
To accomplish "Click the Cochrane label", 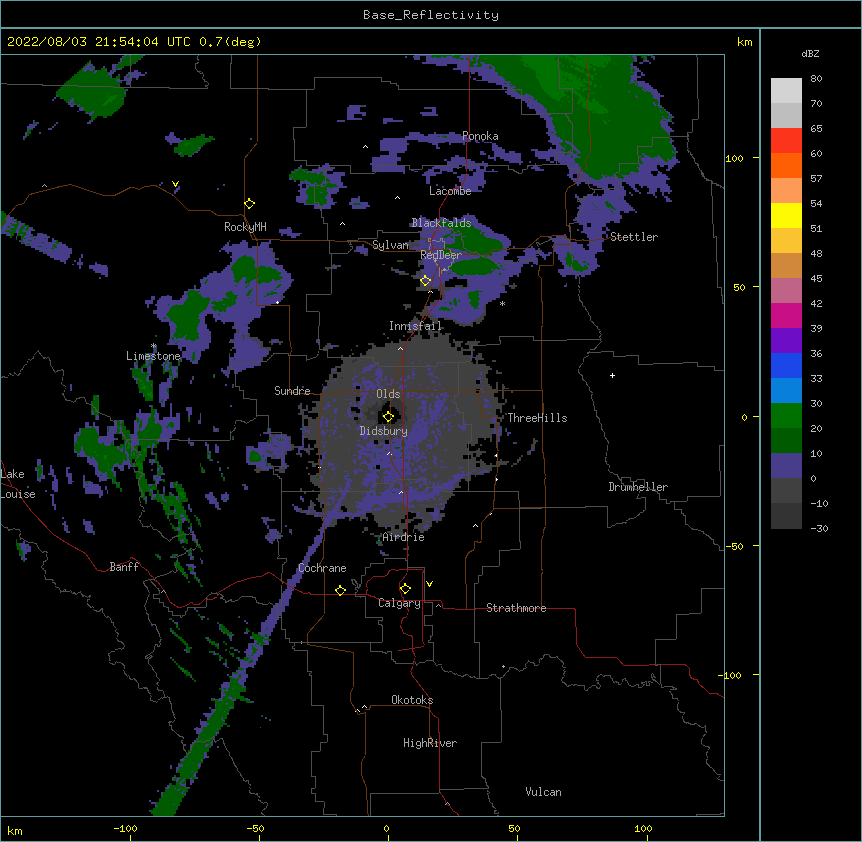I will pyautogui.click(x=322, y=568).
